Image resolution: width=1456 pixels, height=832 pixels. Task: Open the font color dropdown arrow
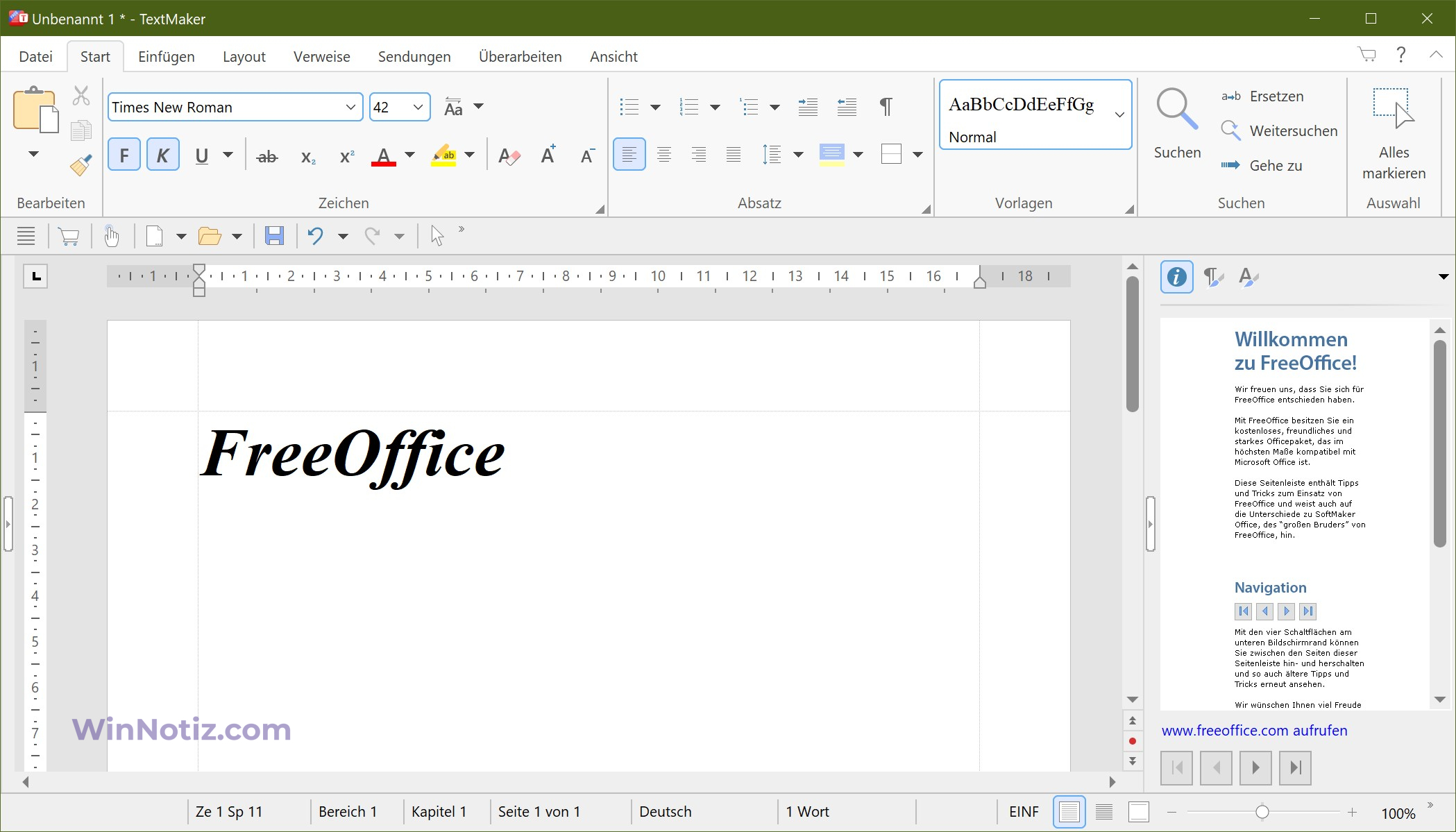pos(409,155)
